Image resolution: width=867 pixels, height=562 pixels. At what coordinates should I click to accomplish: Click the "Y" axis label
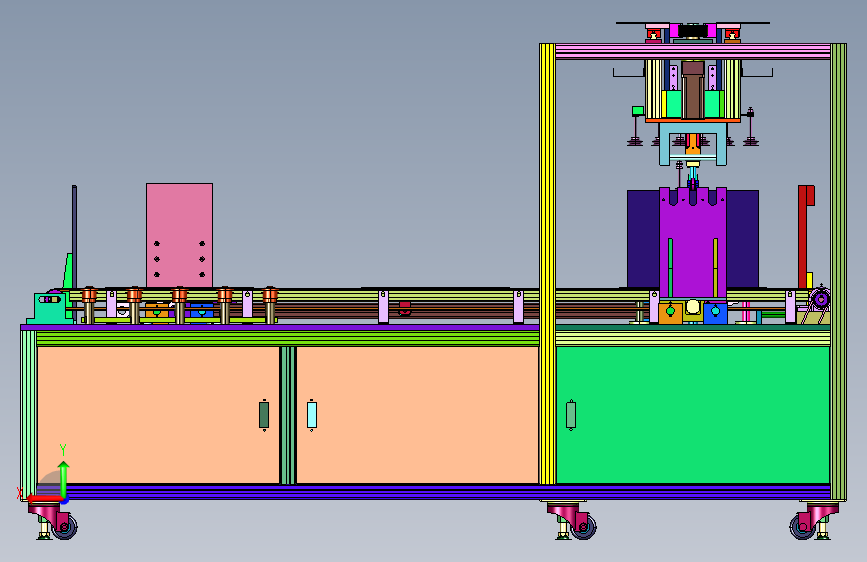coord(63,450)
